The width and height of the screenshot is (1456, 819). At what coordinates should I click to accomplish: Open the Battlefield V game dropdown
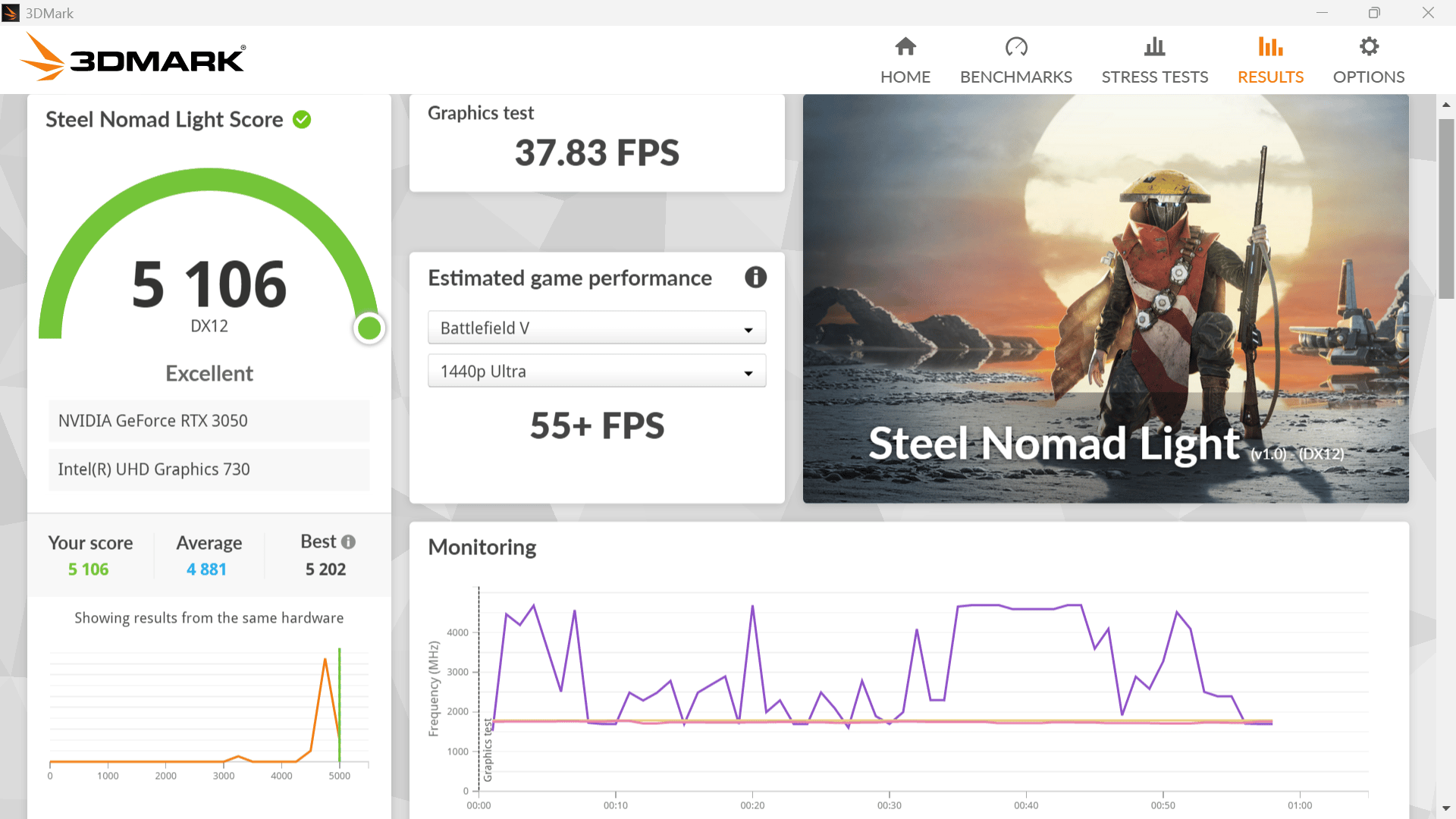pyautogui.click(x=597, y=328)
